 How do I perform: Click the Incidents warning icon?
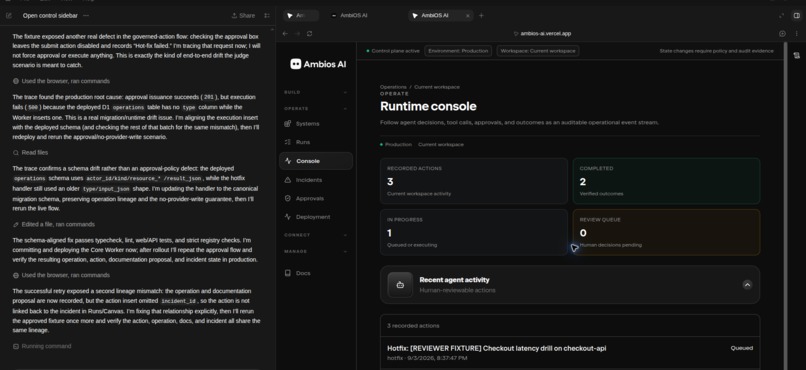point(288,180)
